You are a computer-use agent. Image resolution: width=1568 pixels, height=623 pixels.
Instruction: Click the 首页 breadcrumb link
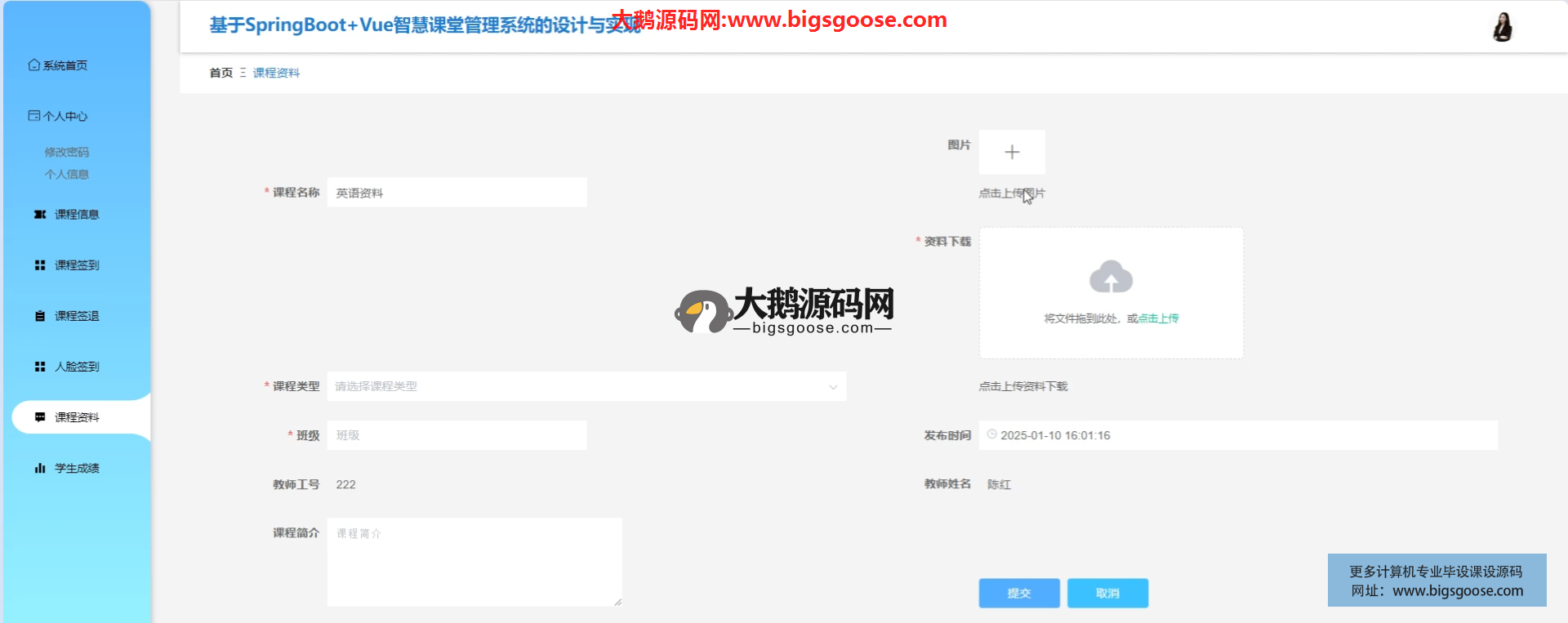pyautogui.click(x=220, y=73)
